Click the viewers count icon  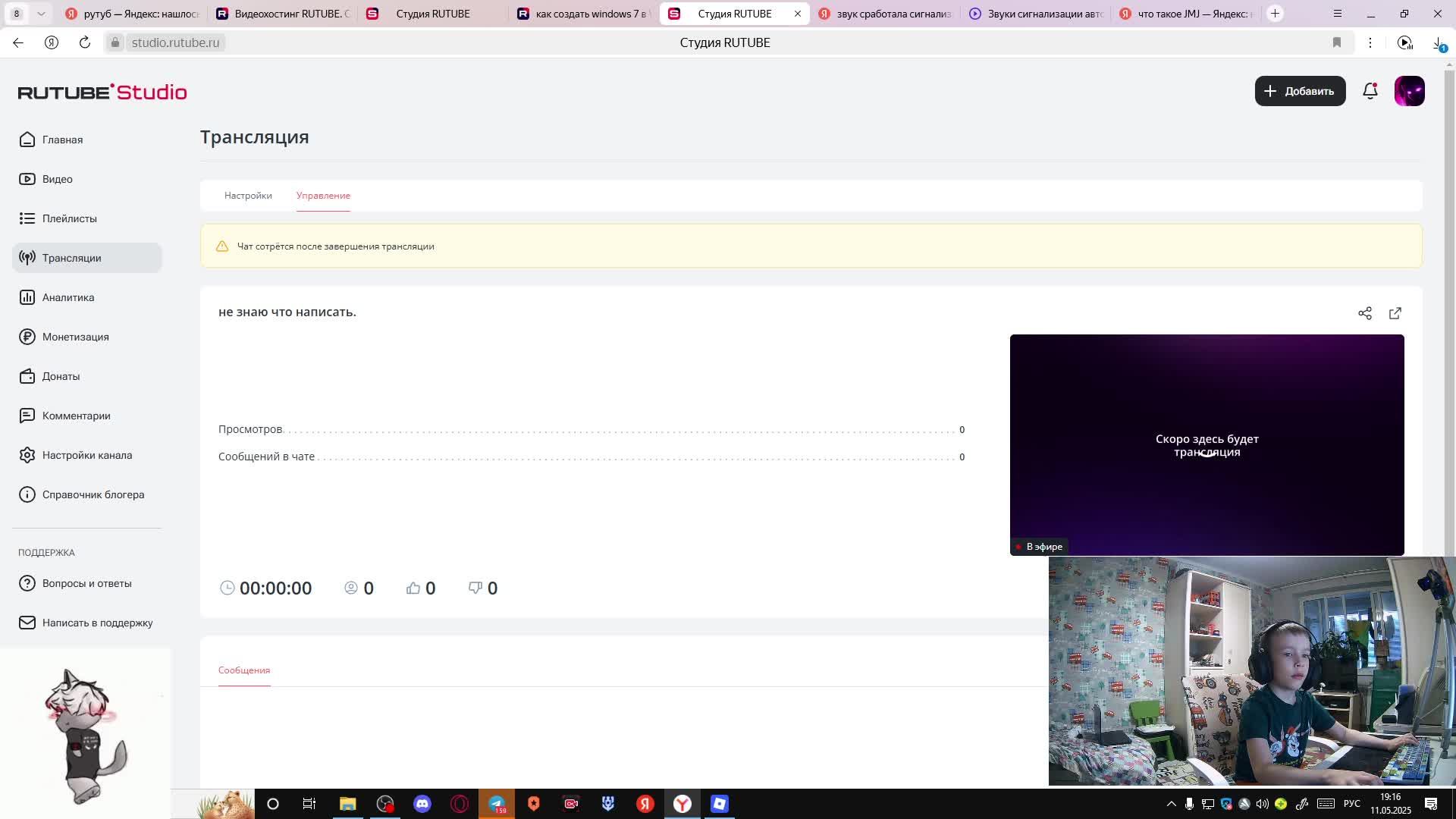(351, 588)
